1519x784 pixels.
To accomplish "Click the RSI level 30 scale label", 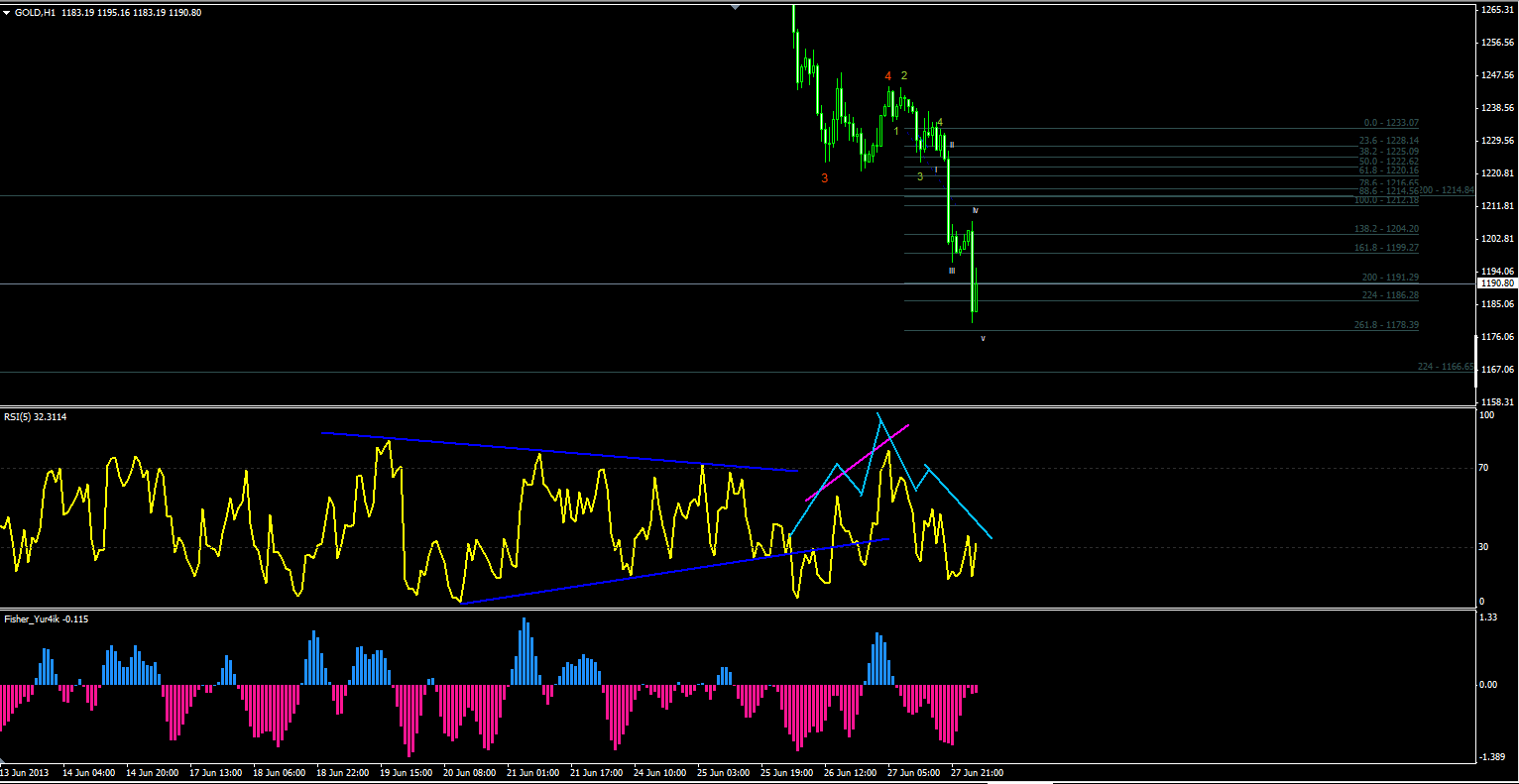I will coord(1486,547).
